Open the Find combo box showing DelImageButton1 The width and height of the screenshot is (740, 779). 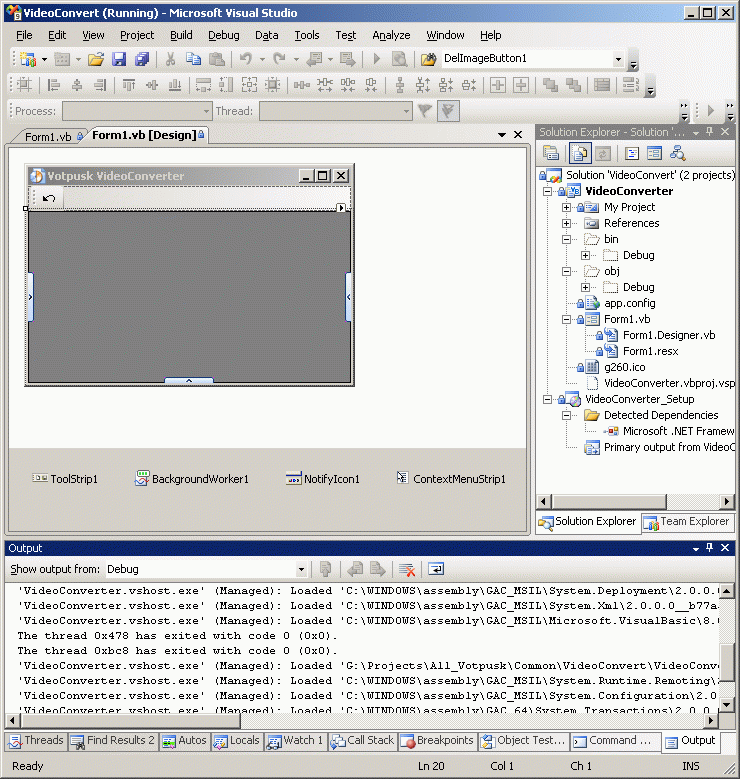click(618, 59)
